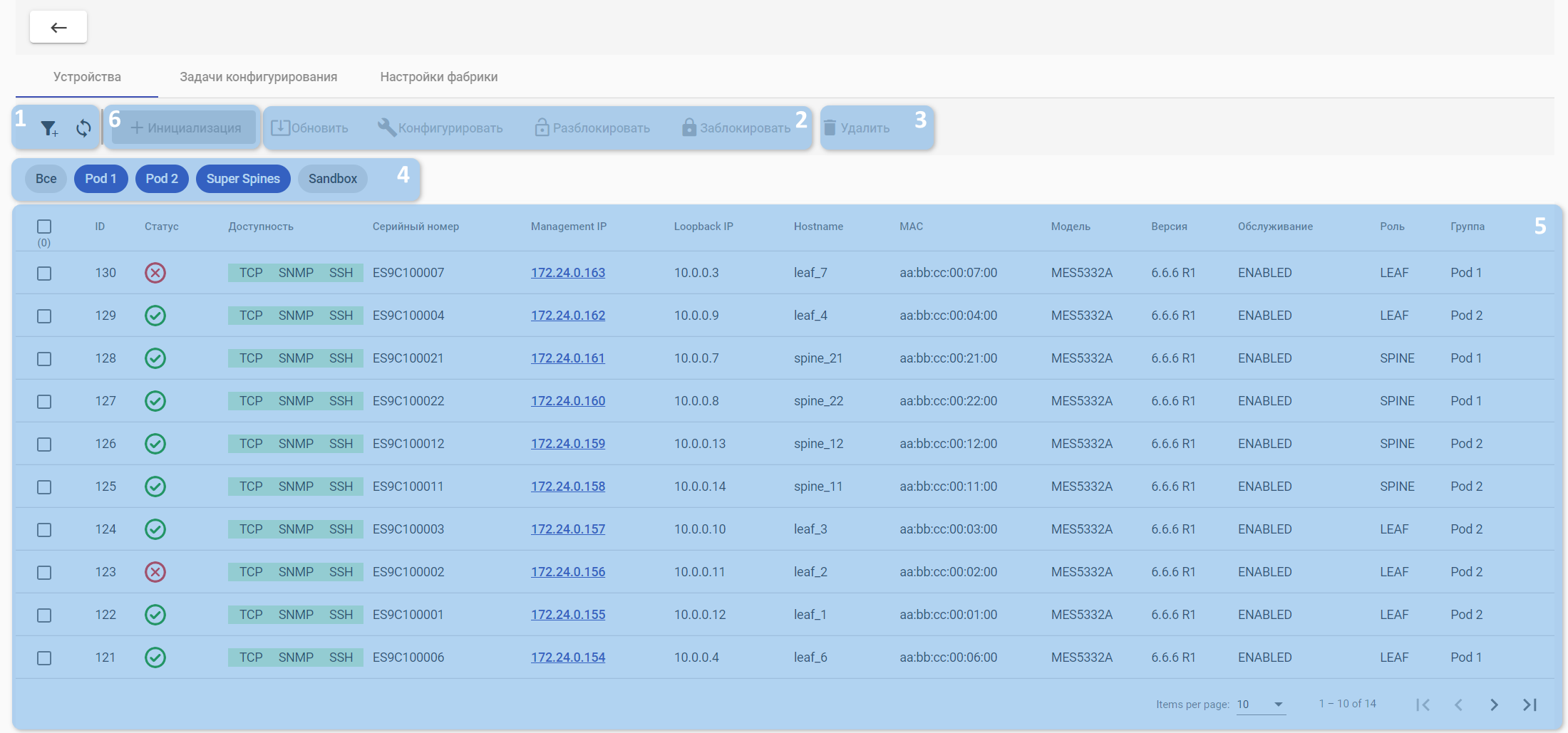Viewport: 1568px width, 733px height.
Task: Jump to the last page arrow
Action: click(x=1530, y=705)
